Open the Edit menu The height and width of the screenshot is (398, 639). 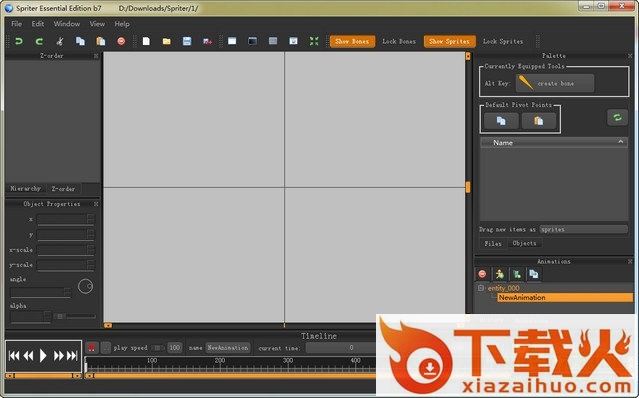click(x=38, y=24)
